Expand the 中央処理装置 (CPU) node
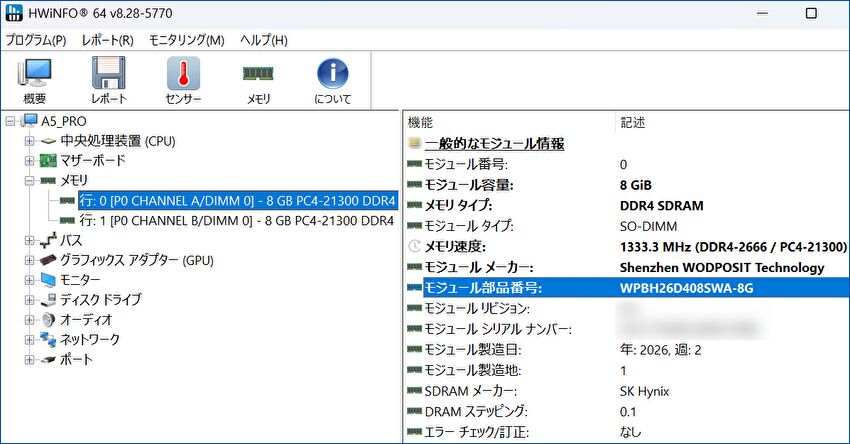The height and width of the screenshot is (444, 850). point(30,141)
